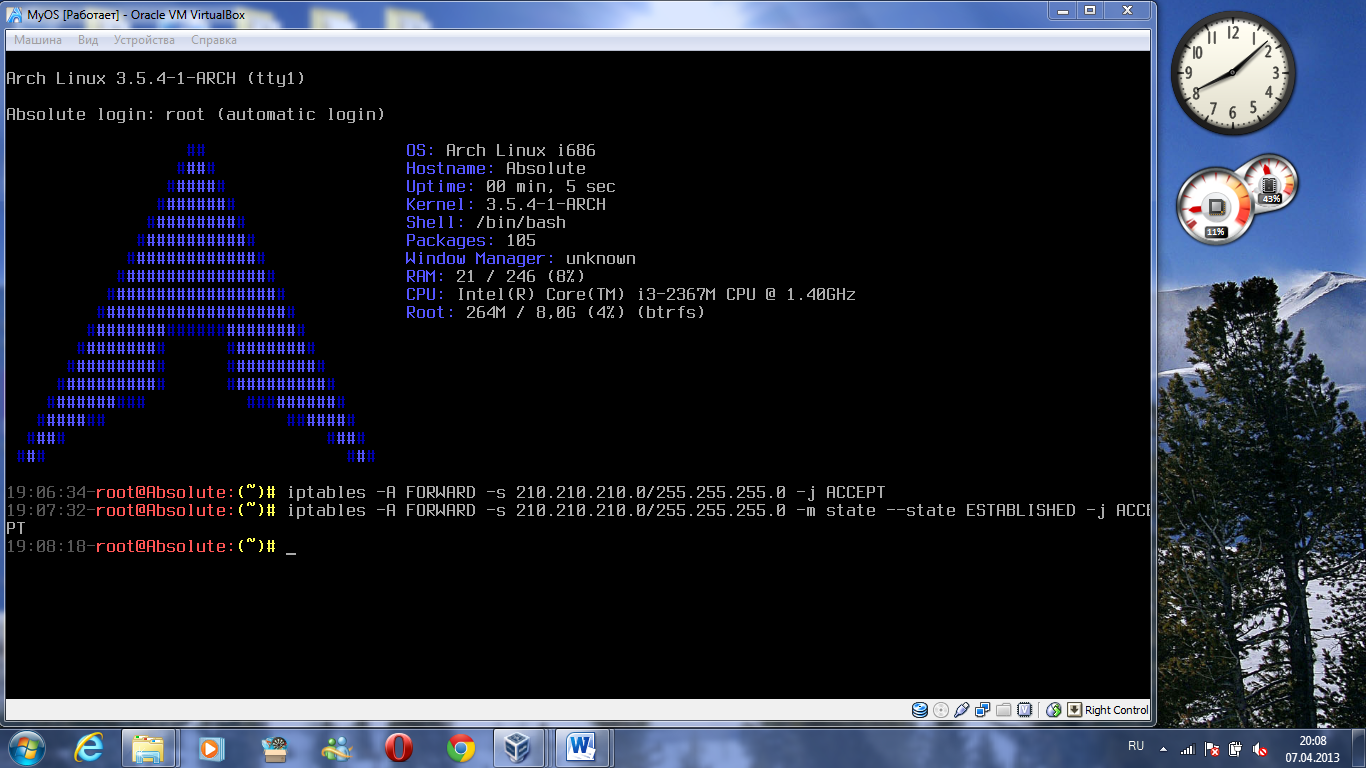Viewport: 1366px width, 768px height.
Task: Click the network signal tray icon
Action: click(1188, 748)
